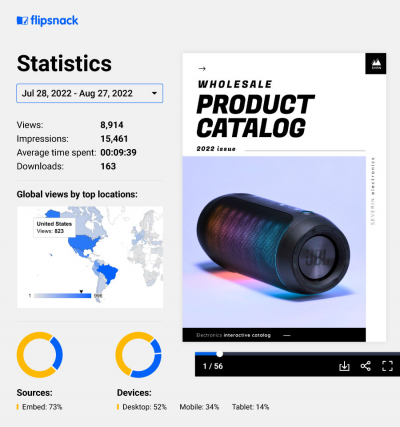Click Brazil on the world map
Screen dimensions: 400x427
click(x=108, y=273)
